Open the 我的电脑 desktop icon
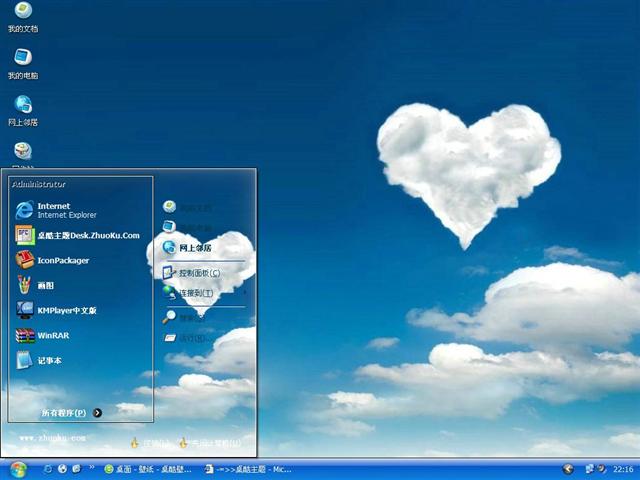The height and width of the screenshot is (480, 640). (x=23, y=63)
